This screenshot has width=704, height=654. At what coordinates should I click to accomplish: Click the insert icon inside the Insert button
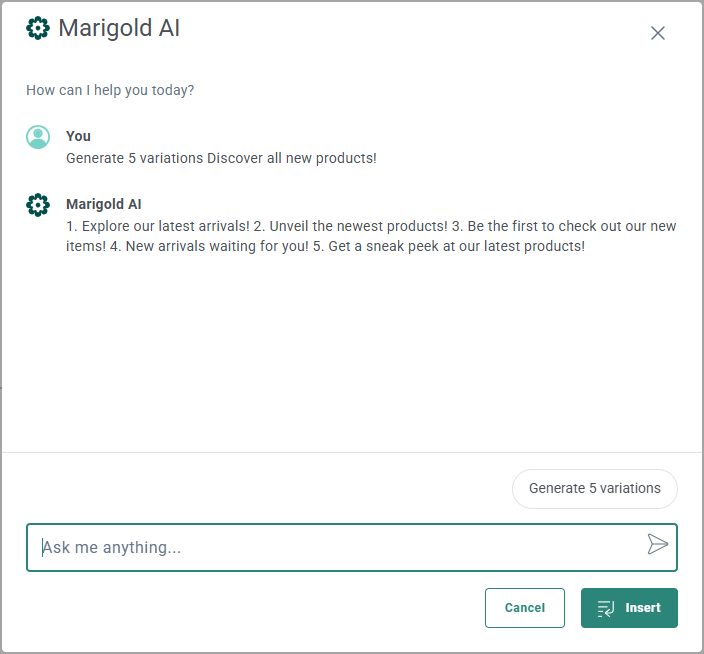(605, 608)
